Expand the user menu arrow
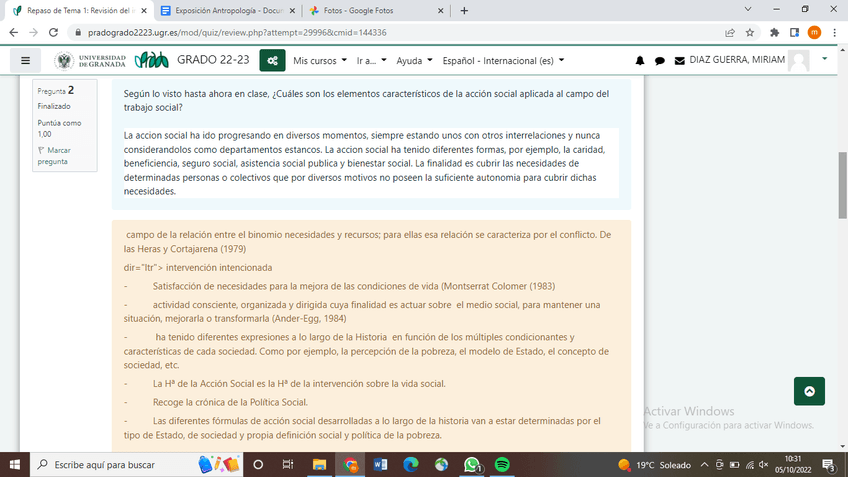The width and height of the screenshot is (848, 477). (824, 58)
